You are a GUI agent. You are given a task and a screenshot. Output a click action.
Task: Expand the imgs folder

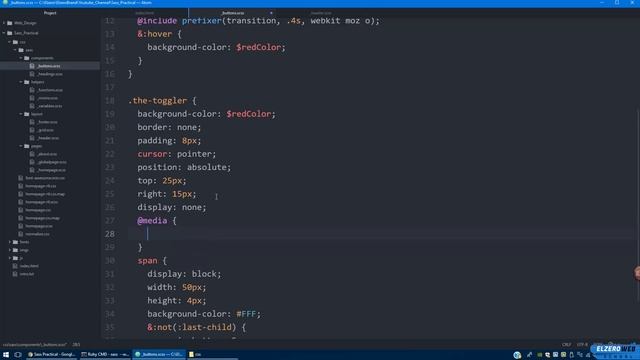[10, 250]
